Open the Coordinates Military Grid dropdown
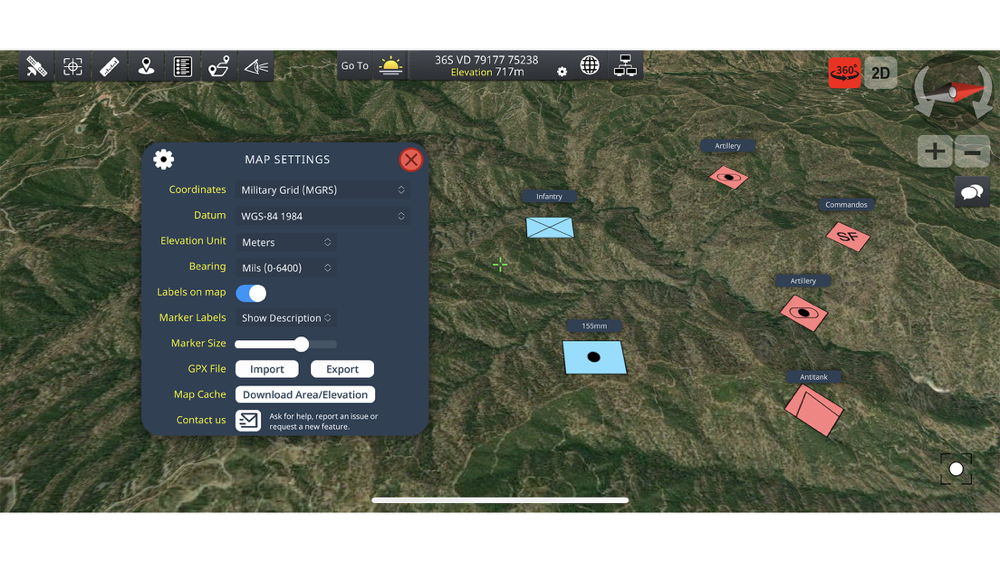Screen dimensions: 1000x563 323,189
